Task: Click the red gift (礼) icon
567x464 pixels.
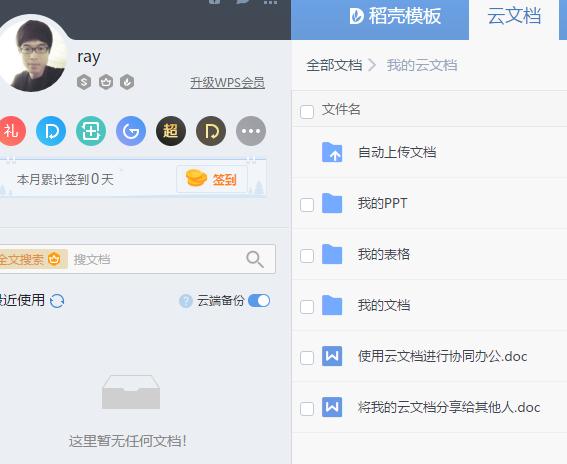Action: click(x=12, y=131)
